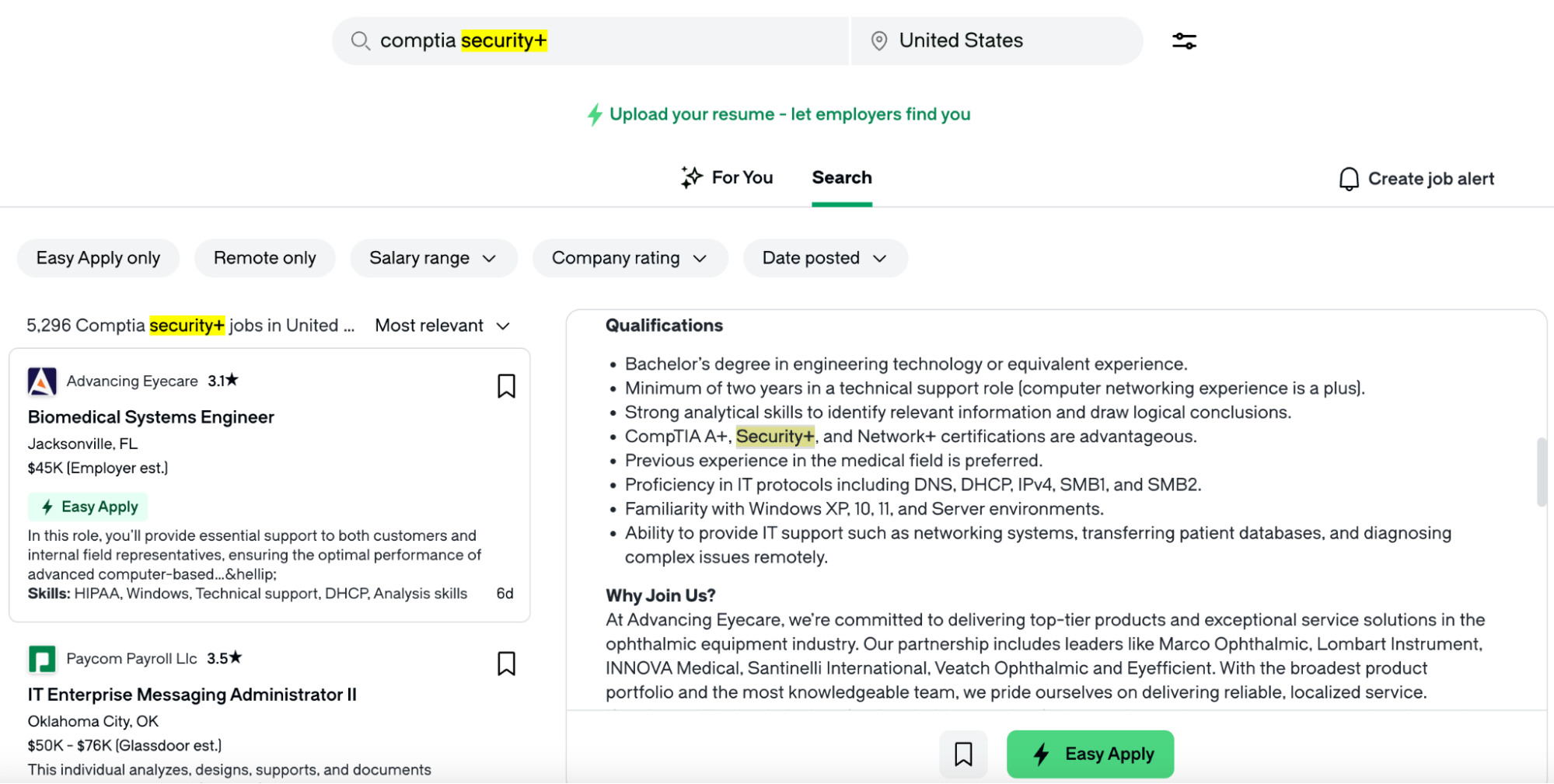Toggle the Easy Apply only filter
The width and height of the screenshot is (1554, 784).
(98, 258)
